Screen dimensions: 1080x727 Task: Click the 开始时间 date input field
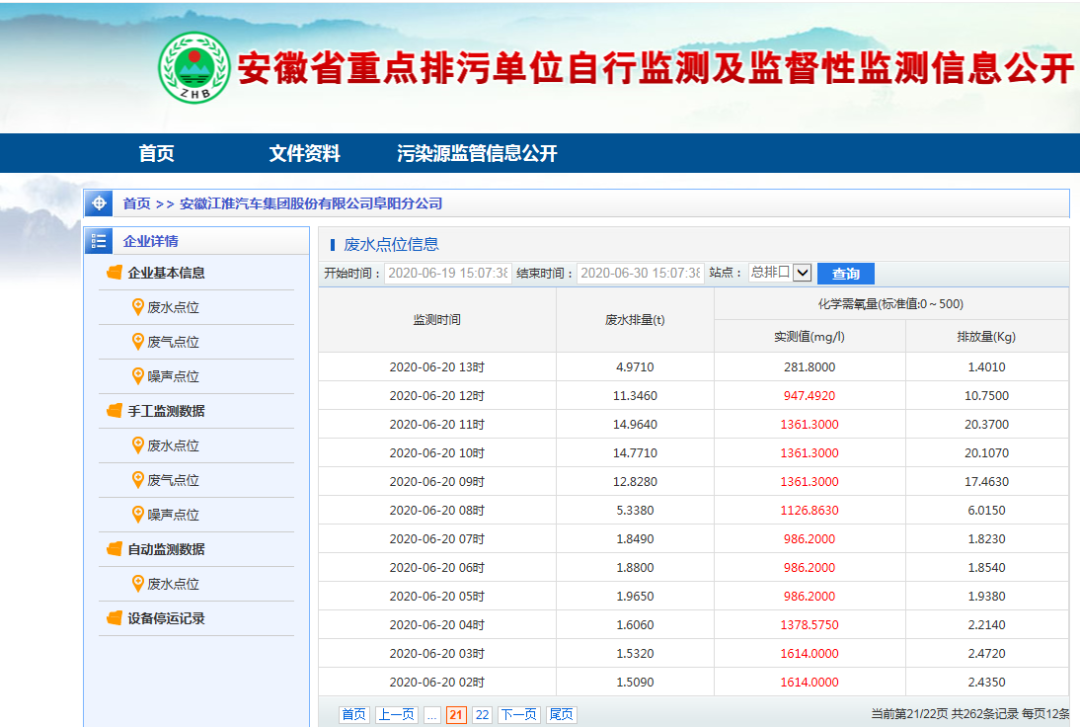448,273
